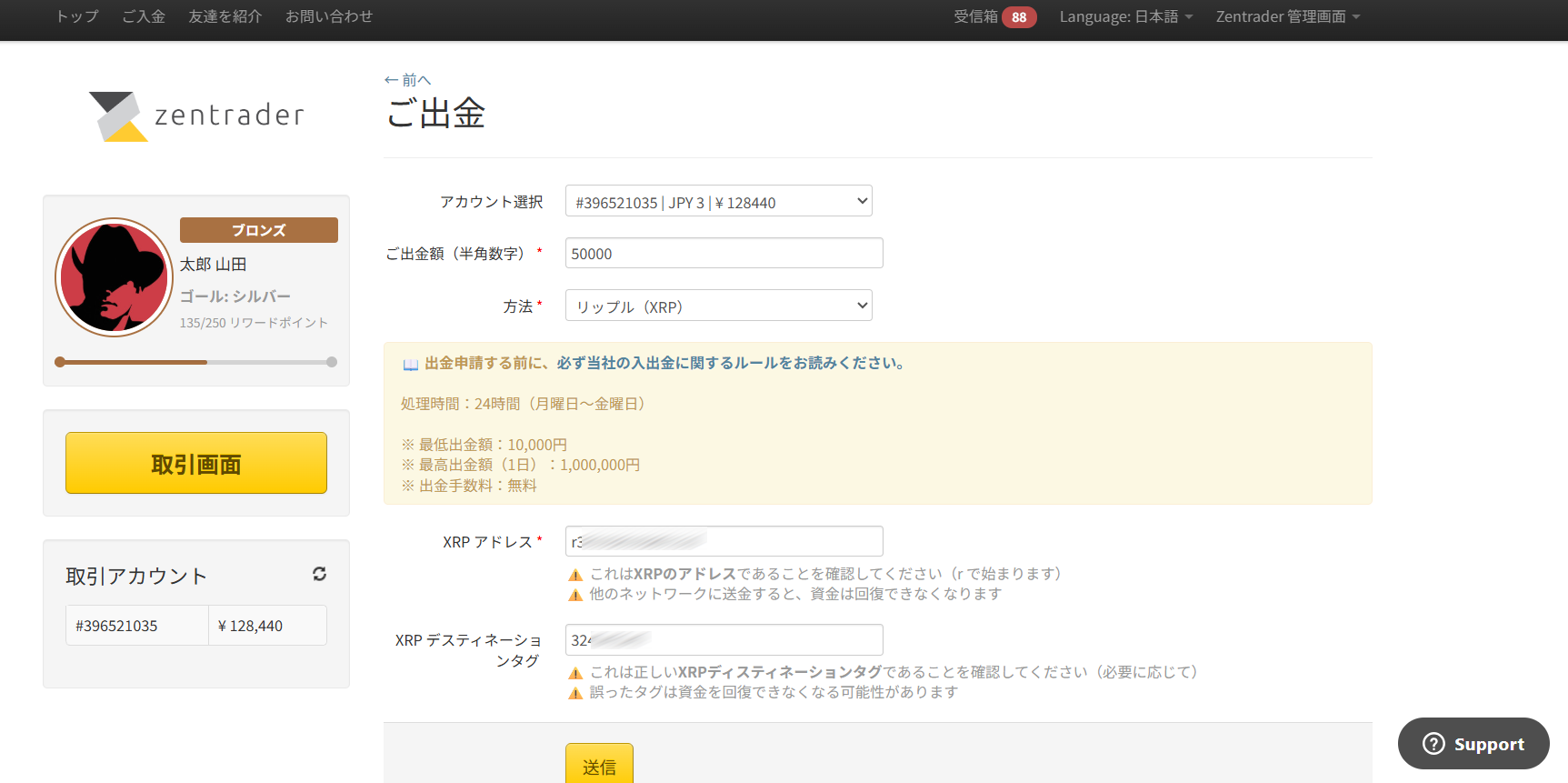Click the ブロンズ rank badge
This screenshot has width=1568, height=783.
(x=259, y=230)
